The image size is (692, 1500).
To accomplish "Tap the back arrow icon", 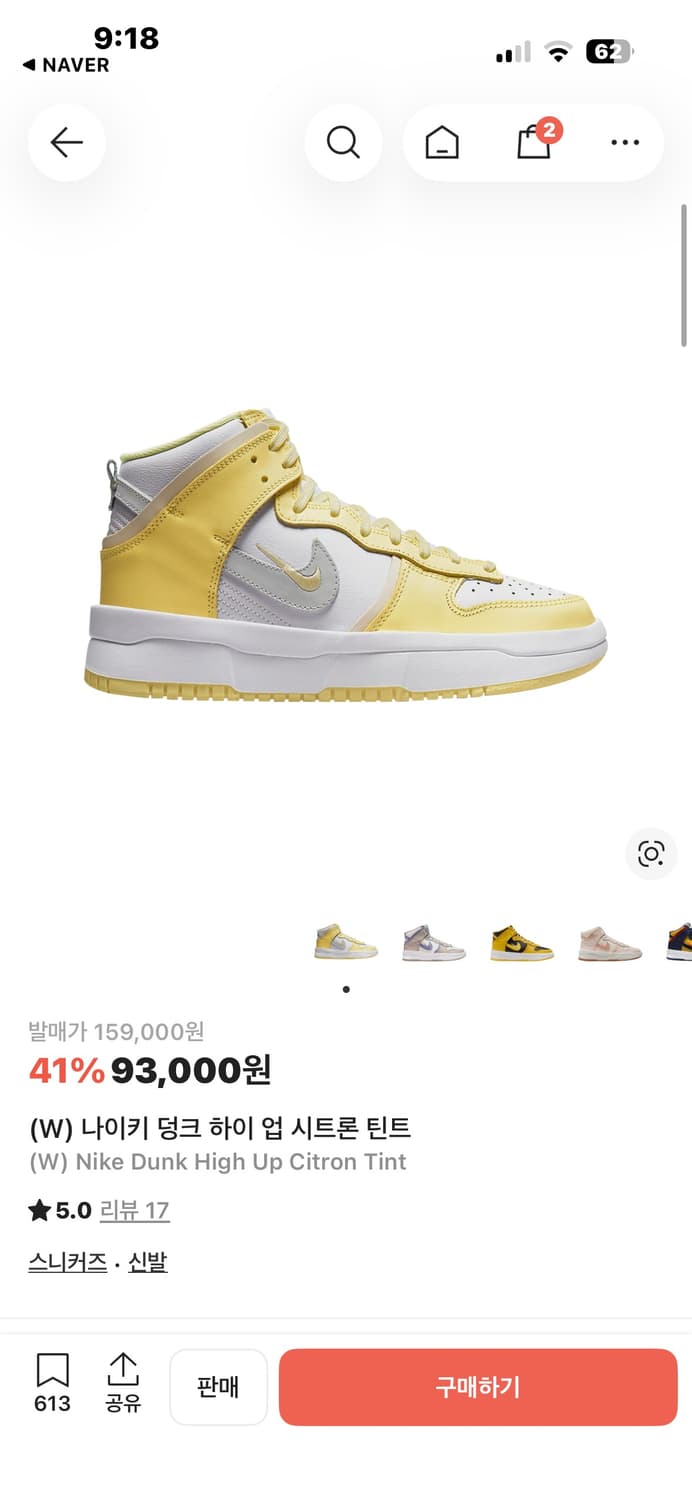I will (x=66, y=143).
